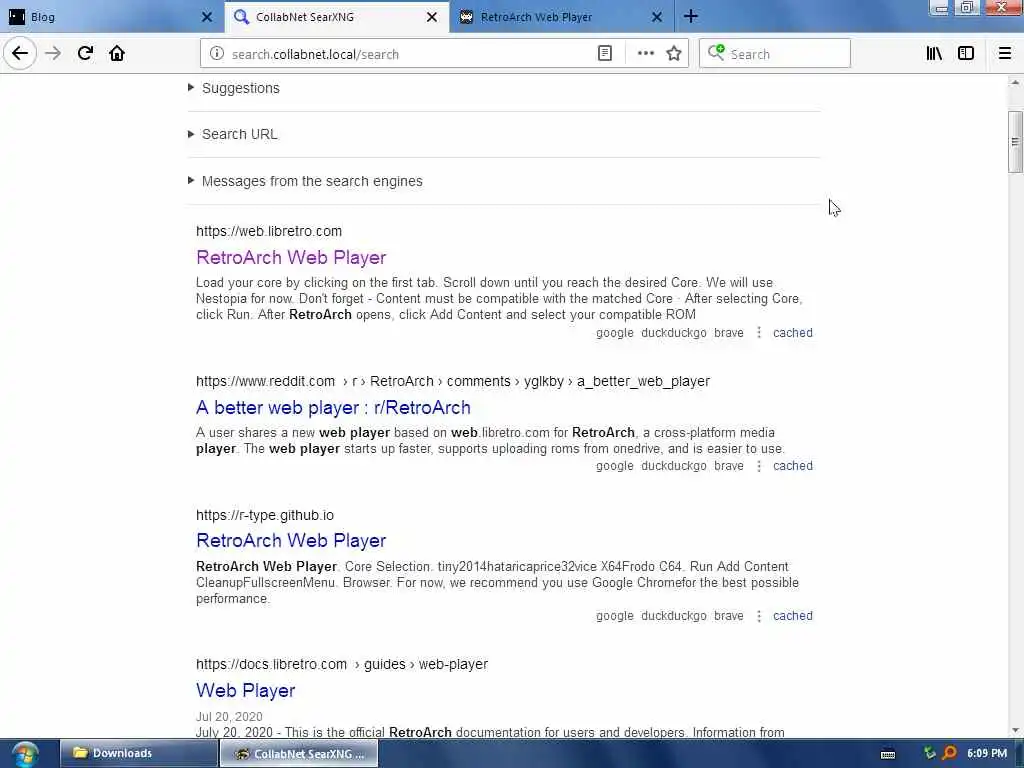Click the green network tray icon
The height and width of the screenshot is (768, 1024).
tap(930, 754)
